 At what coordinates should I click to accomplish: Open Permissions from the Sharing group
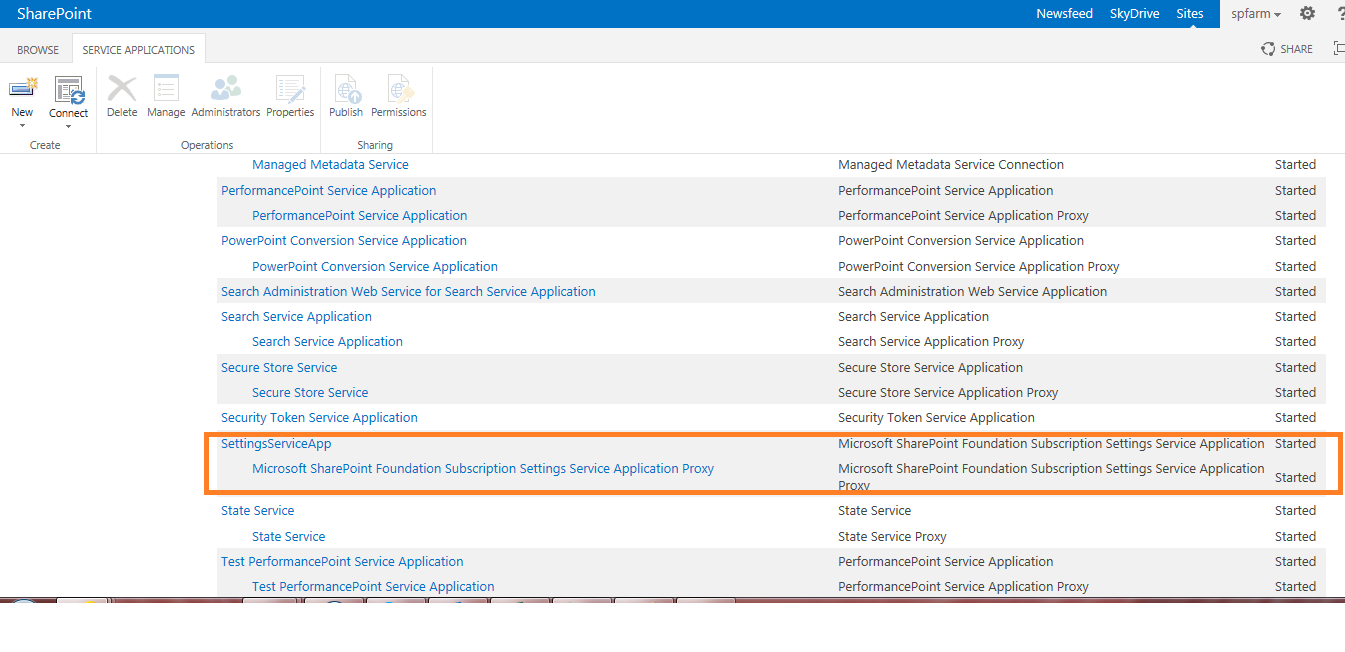click(x=398, y=89)
